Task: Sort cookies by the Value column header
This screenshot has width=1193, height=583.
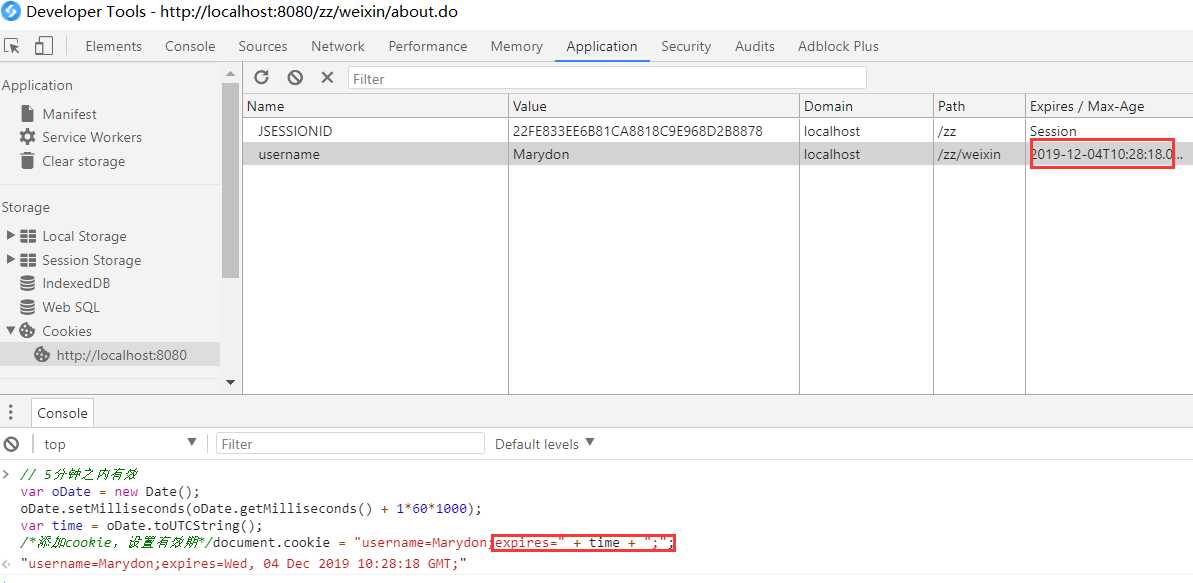Action: 654,107
